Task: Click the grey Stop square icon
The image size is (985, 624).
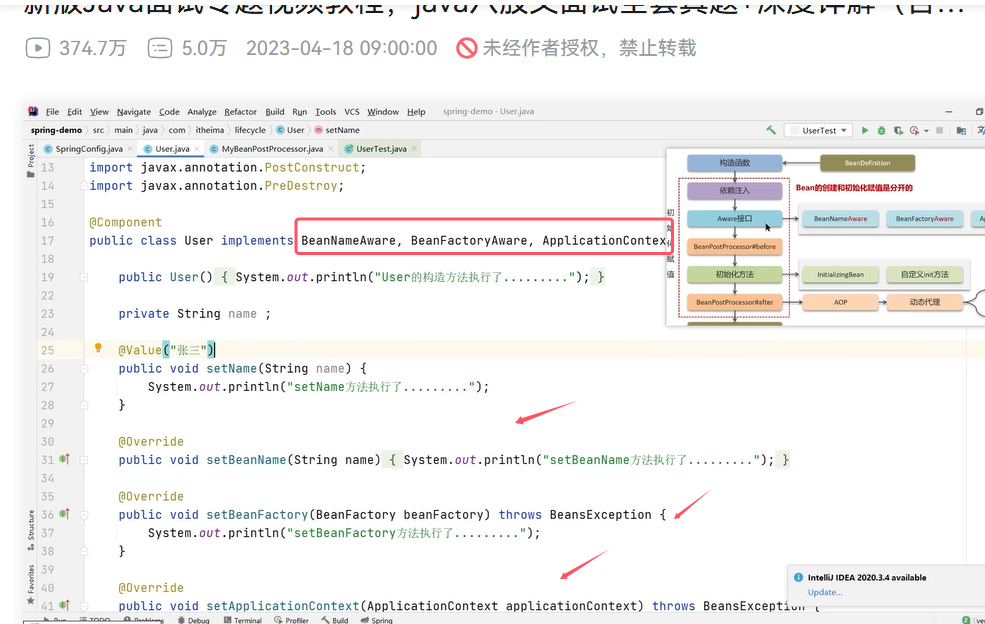Action: click(x=940, y=130)
